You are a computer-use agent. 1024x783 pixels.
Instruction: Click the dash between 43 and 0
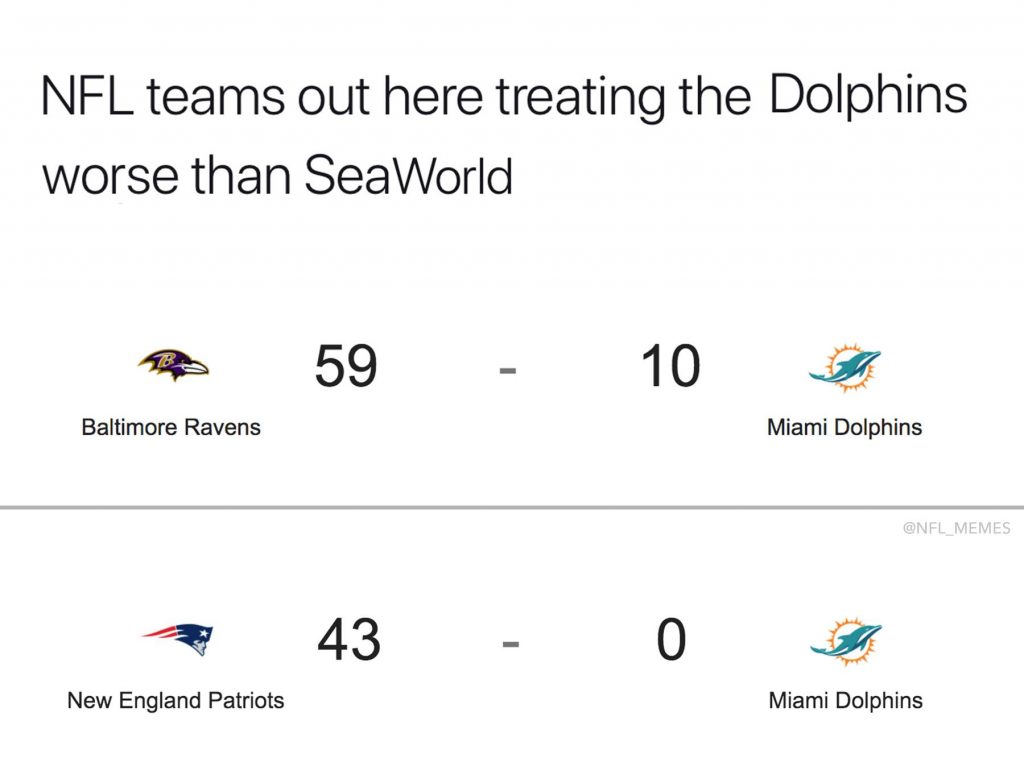coord(510,646)
